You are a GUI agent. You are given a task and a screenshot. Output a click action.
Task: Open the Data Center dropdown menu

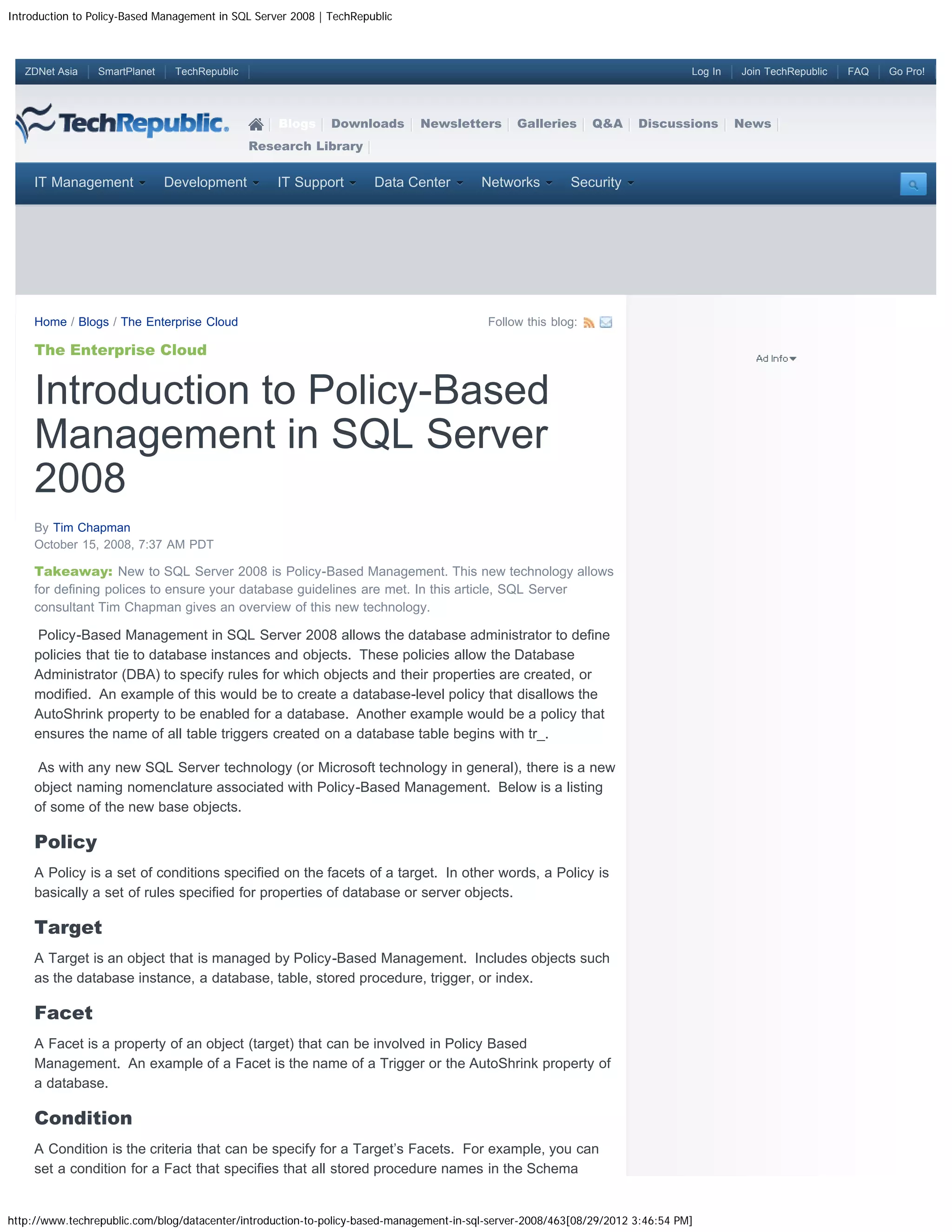click(418, 182)
